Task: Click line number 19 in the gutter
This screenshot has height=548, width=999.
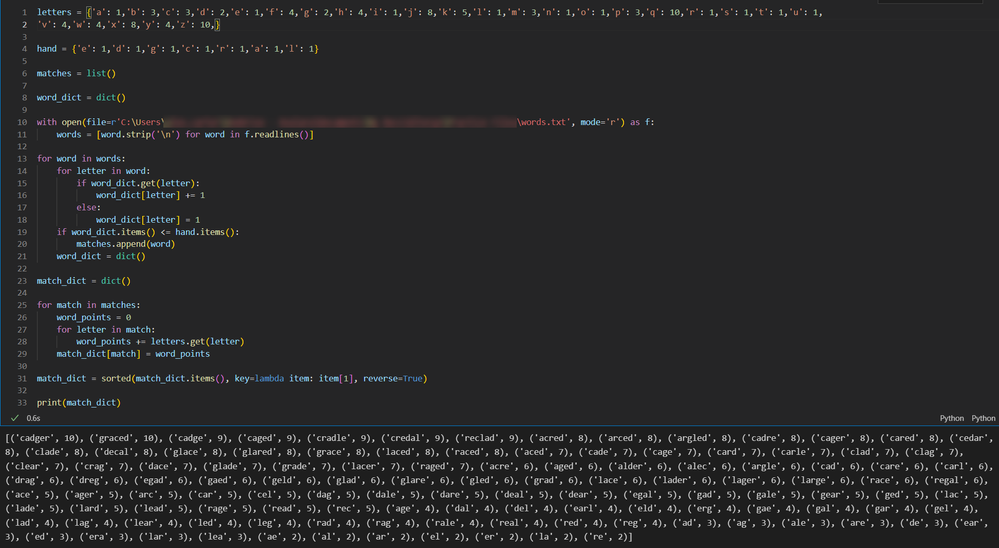Action: 22,232
